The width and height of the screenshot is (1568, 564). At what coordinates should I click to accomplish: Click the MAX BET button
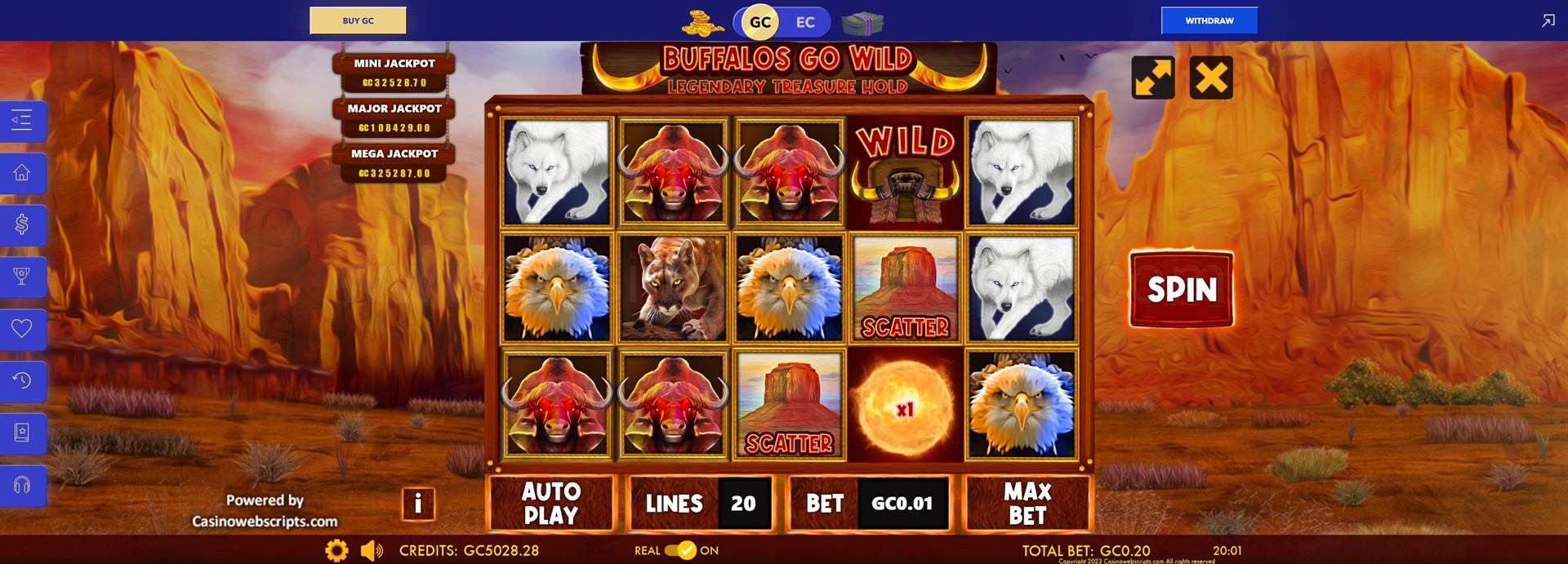coord(1027,504)
